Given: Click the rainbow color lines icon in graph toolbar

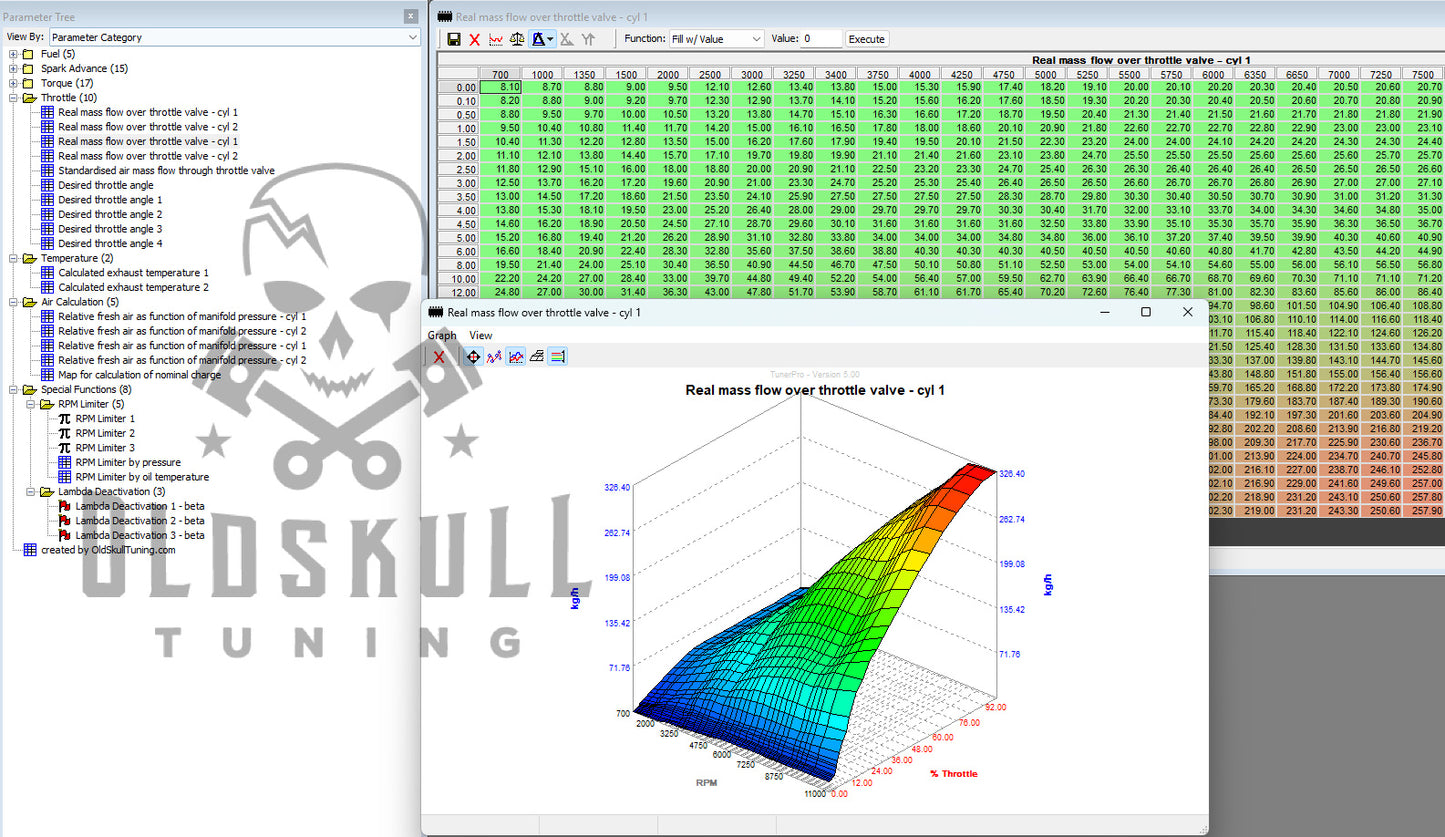Looking at the screenshot, I should click(x=558, y=356).
